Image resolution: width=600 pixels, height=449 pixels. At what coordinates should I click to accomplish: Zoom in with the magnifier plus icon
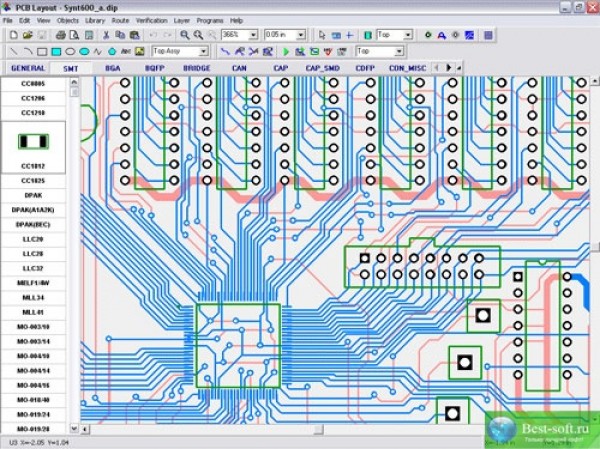click(x=184, y=35)
